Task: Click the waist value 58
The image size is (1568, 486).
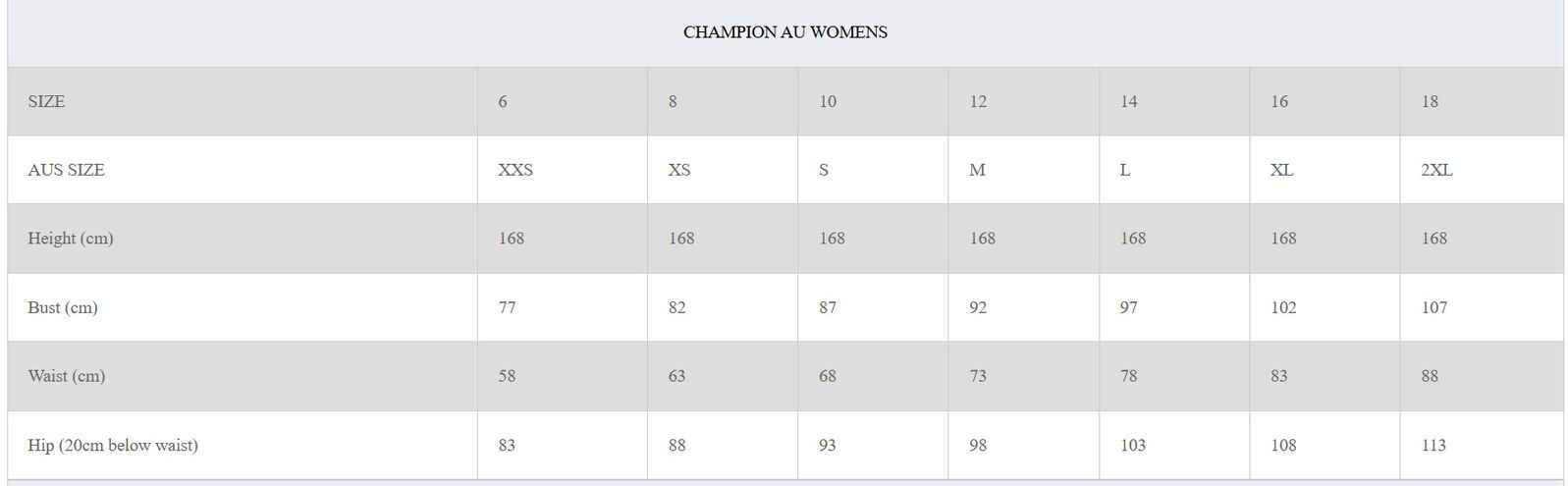Action: [x=507, y=376]
